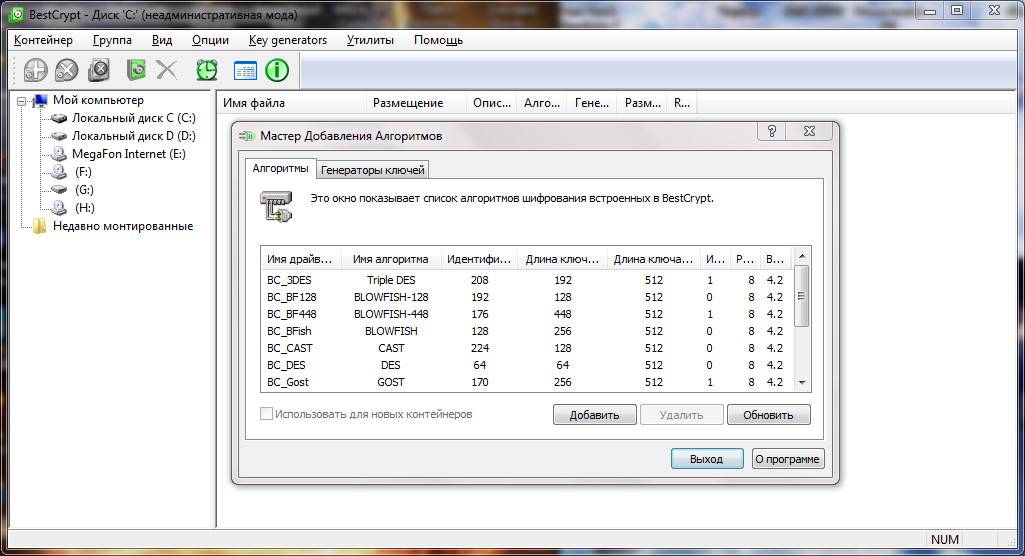Click the BestCrypt icon in the title bar
The width and height of the screenshot is (1025, 556).
coord(16,14)
